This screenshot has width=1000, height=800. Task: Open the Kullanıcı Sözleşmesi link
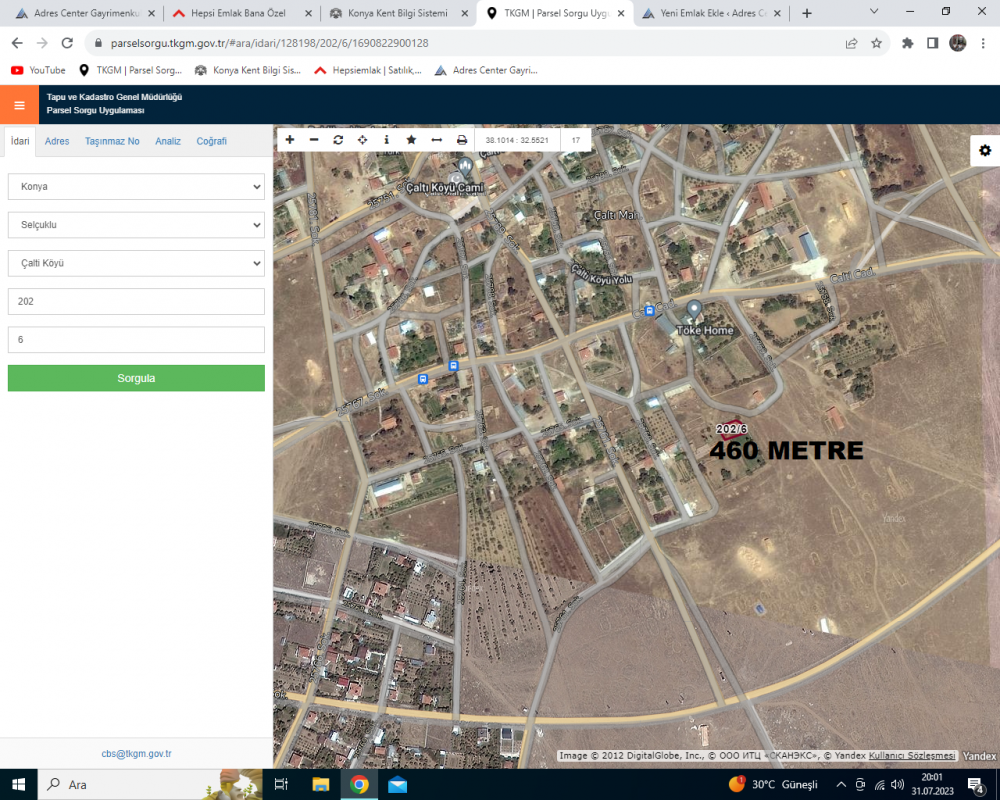click(912, 755)
